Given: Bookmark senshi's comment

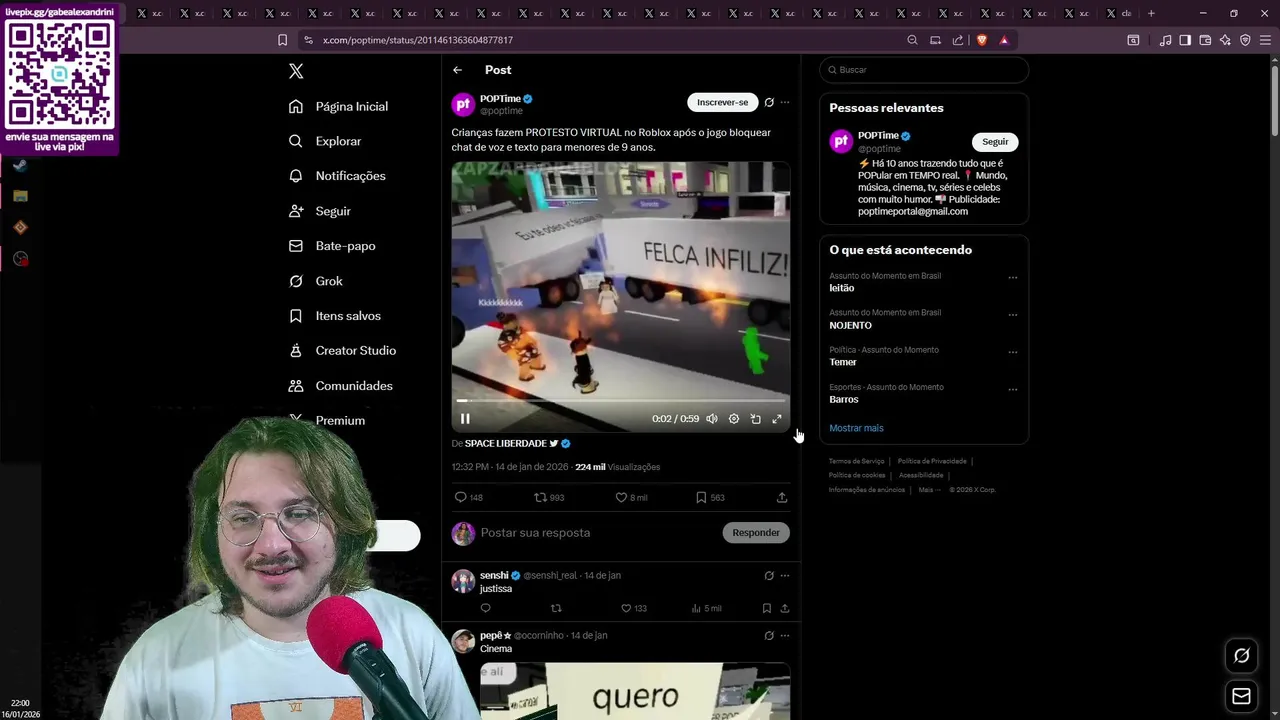Looking at the screenshot, I should [x=767, y=608].
